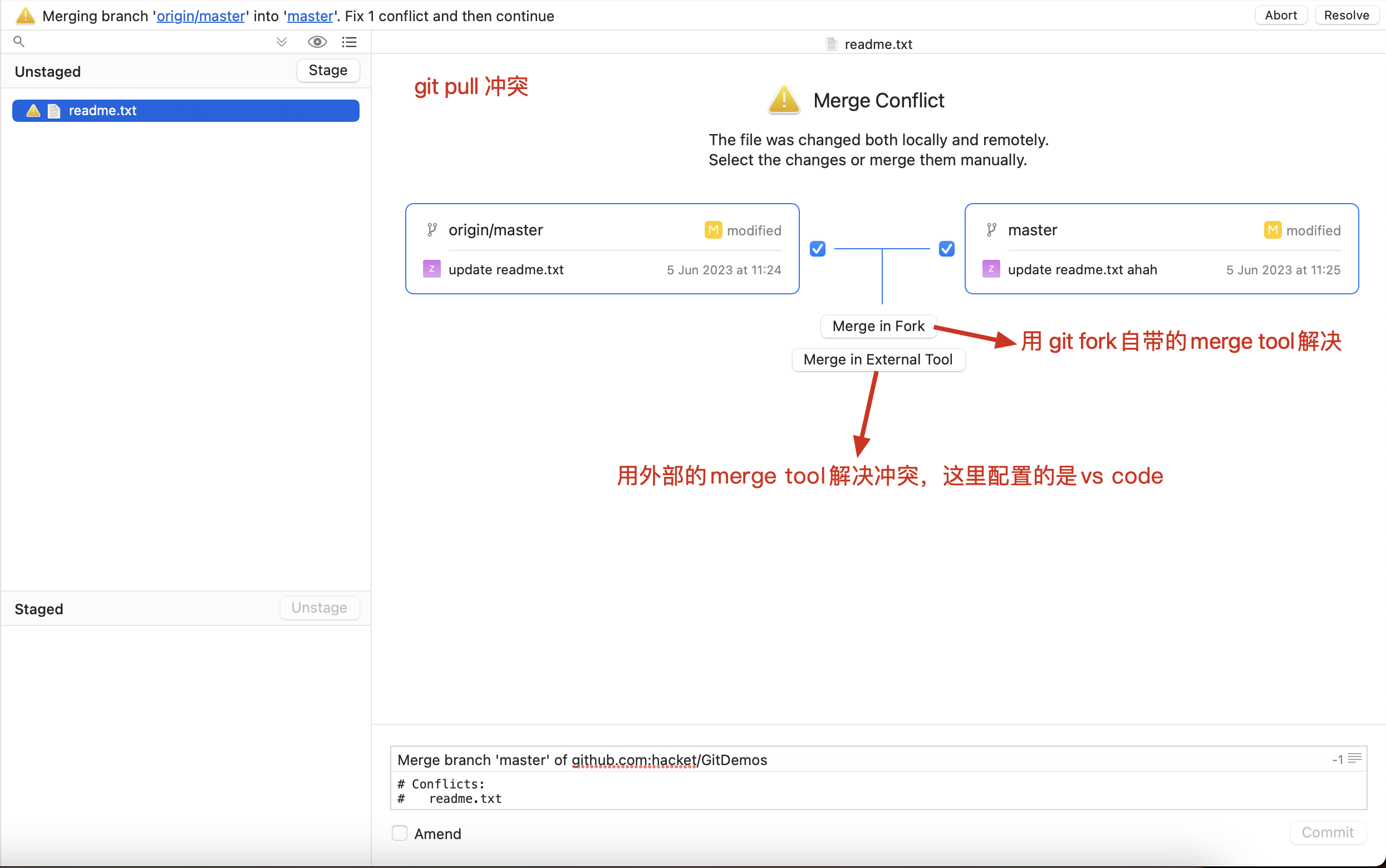
Task: Click the commit message options lines icon
Action: (x=1354, y=758)
